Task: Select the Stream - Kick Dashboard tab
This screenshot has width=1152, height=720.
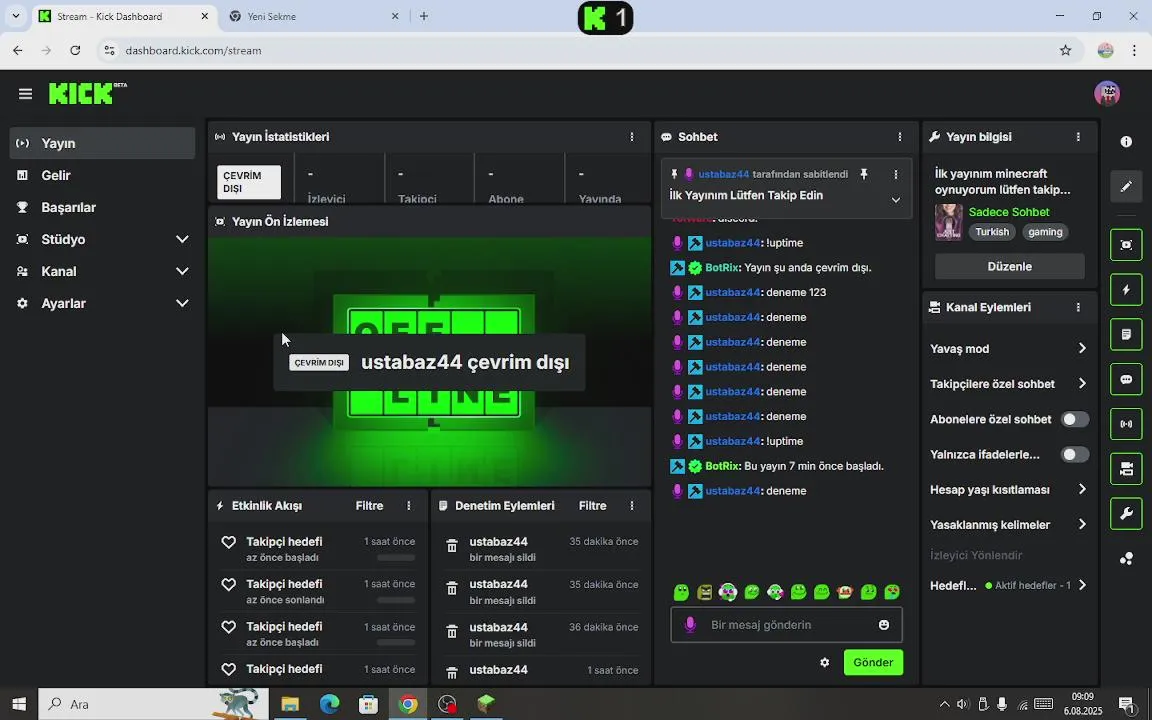Action: click(x=123, y=16)
